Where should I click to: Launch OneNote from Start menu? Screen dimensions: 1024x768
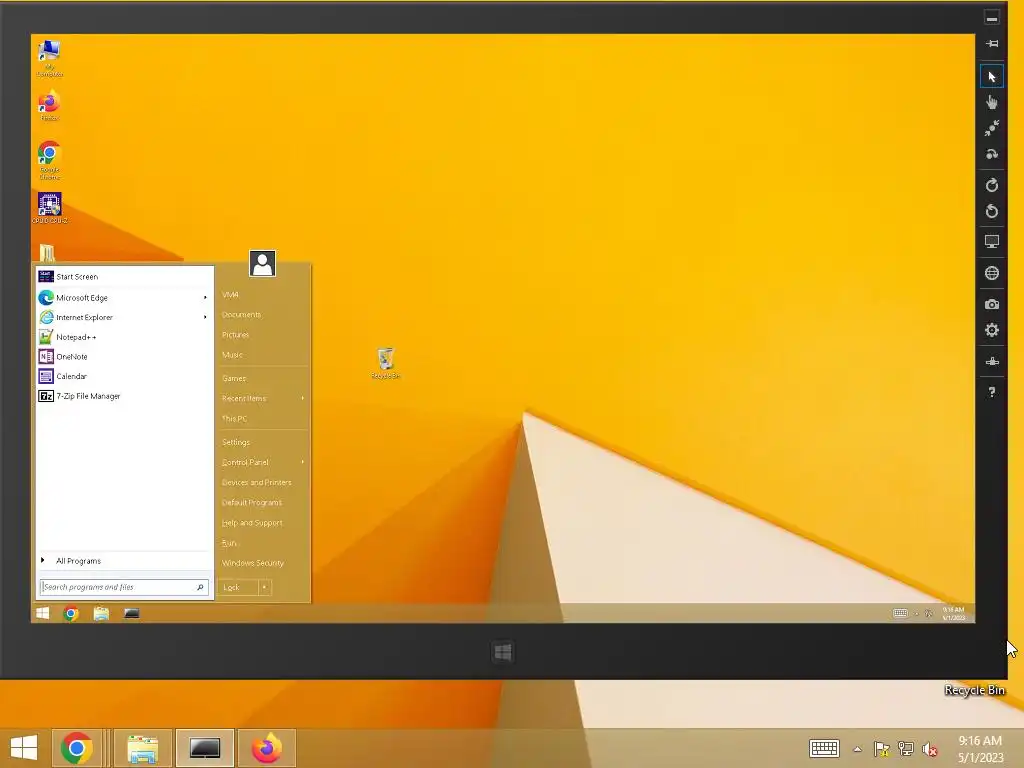(x=125, y=357)
